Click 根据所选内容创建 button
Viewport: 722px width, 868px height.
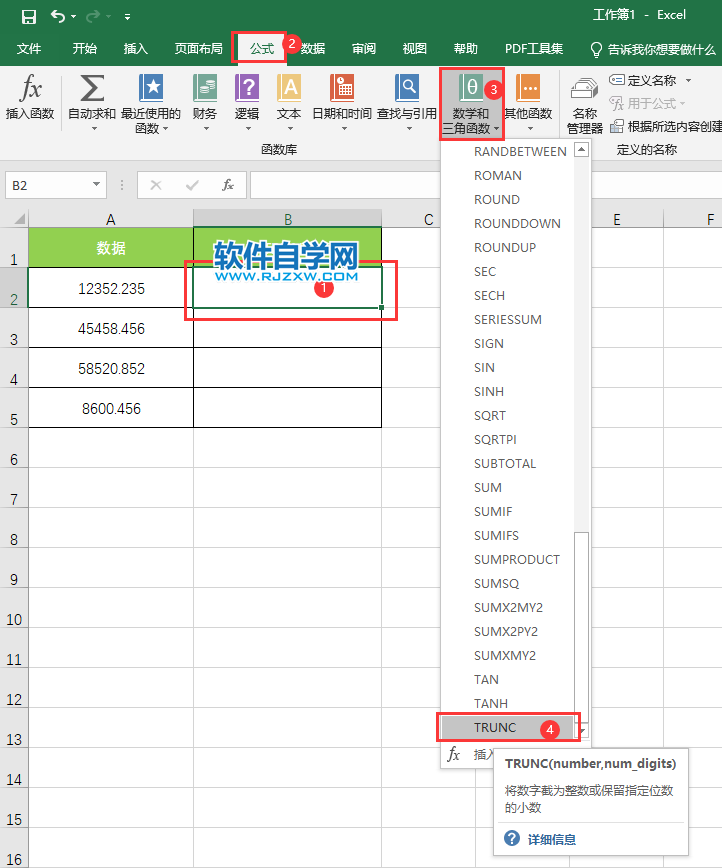coord(666,127)
